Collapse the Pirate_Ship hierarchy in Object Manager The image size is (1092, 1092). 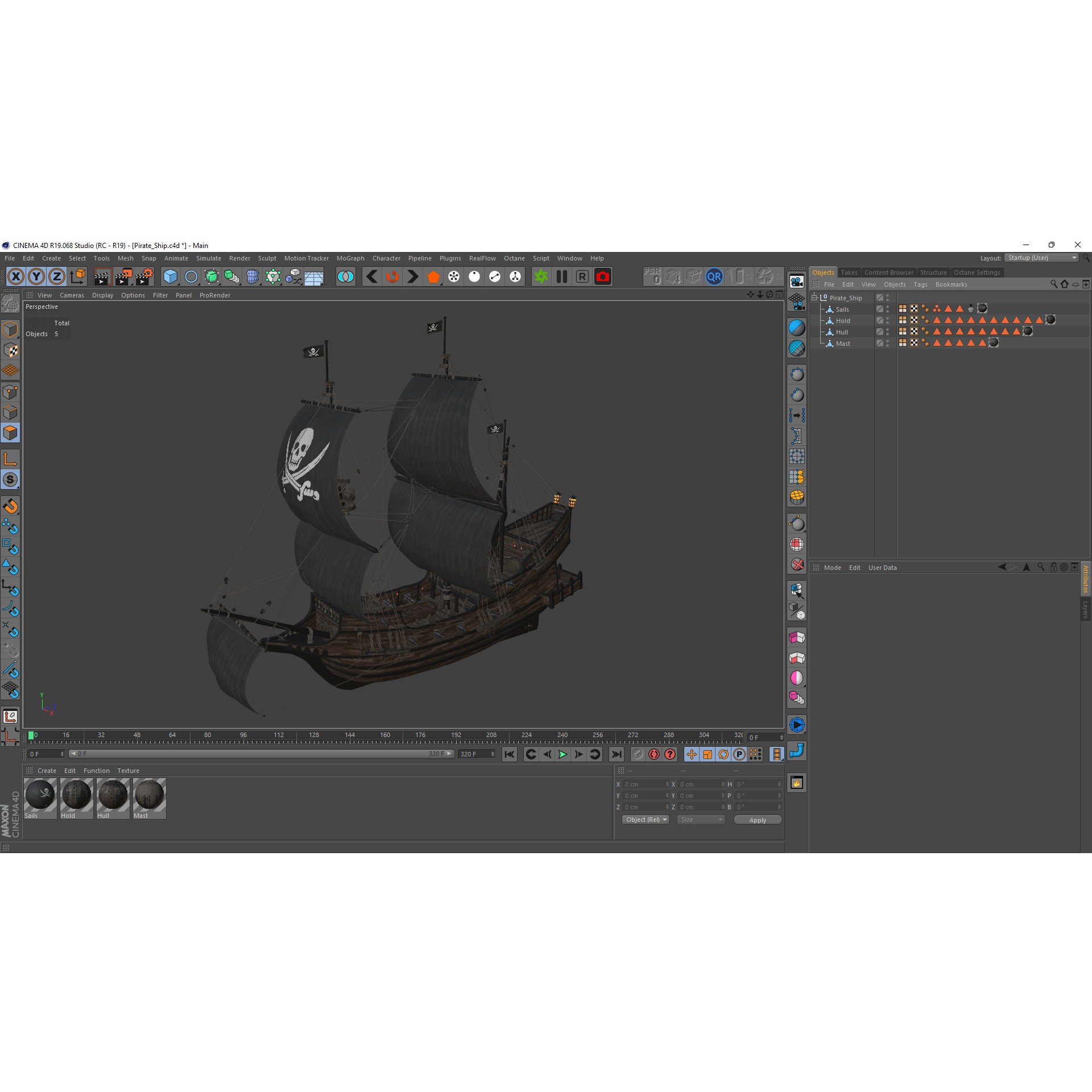814,297
